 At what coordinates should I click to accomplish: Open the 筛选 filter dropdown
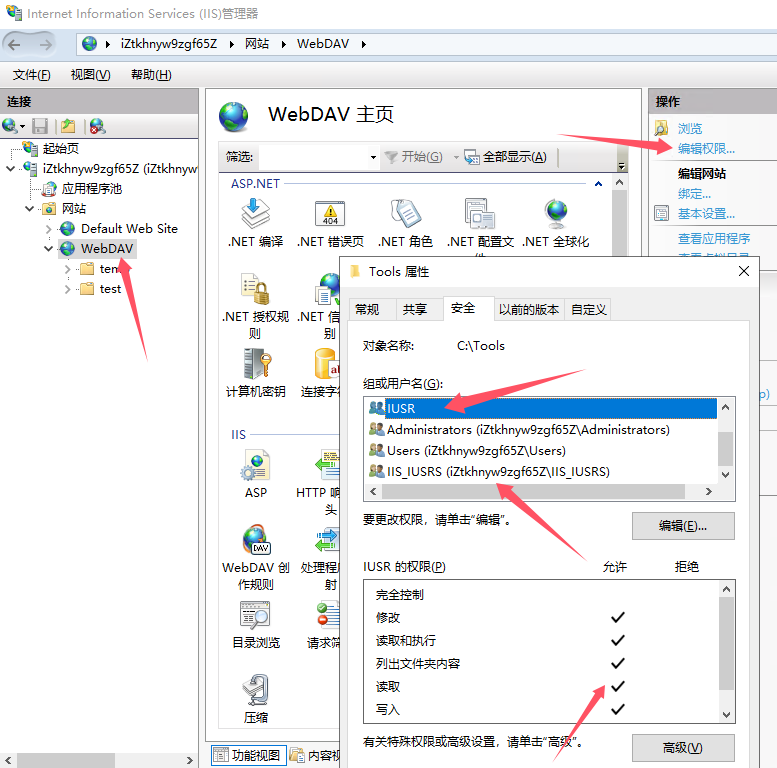click(x=372, y=158)
